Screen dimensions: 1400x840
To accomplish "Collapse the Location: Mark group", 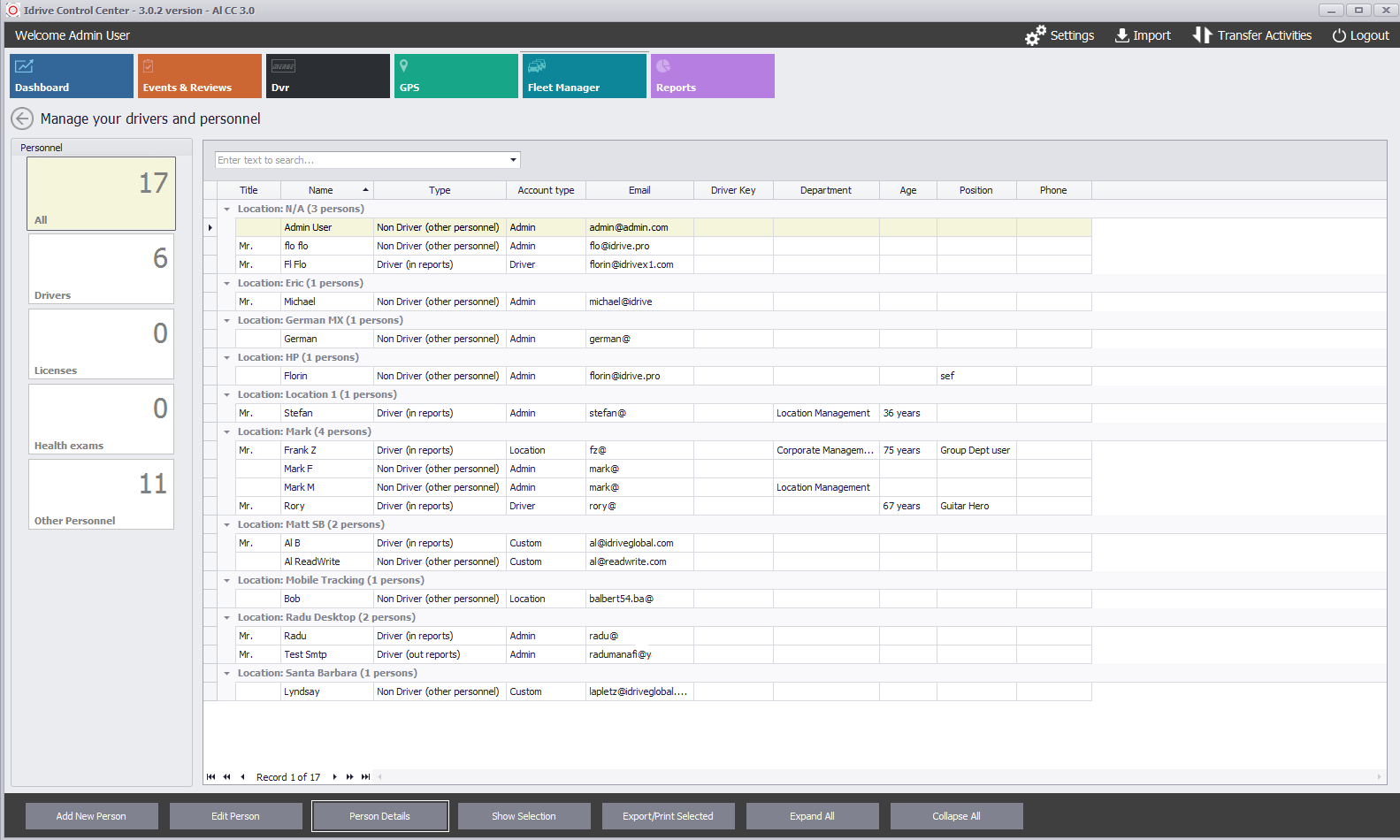I will point(227,432).
